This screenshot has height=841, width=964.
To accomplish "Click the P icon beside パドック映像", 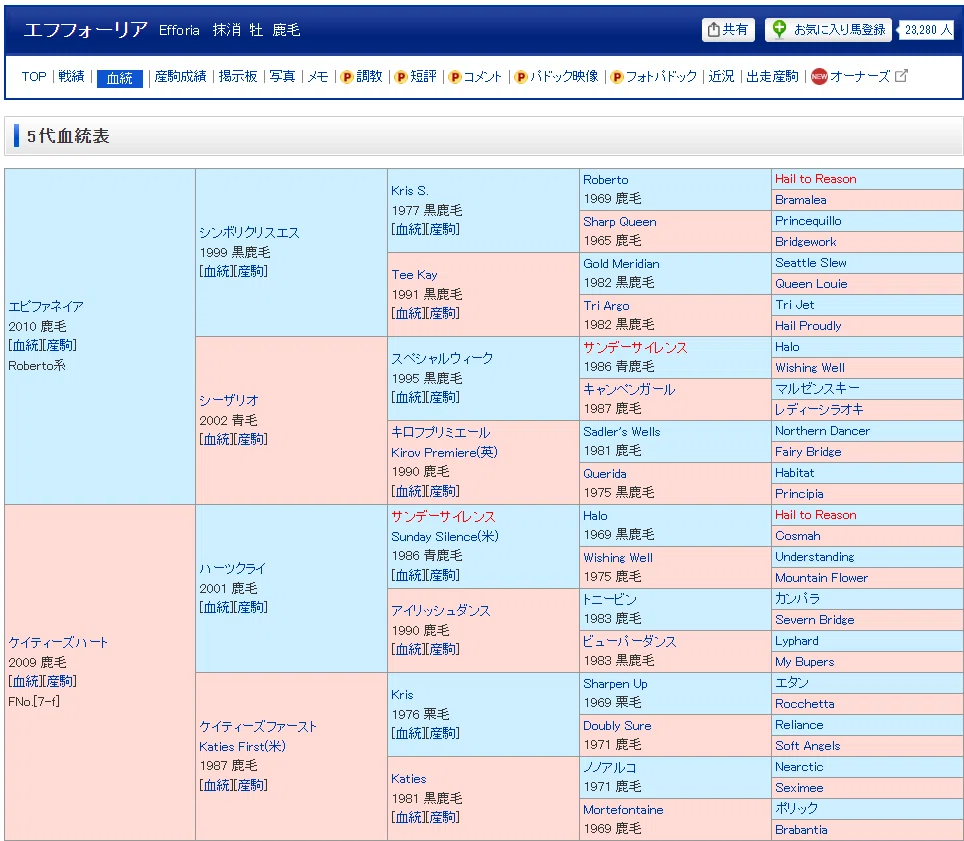I will point(521,77).
